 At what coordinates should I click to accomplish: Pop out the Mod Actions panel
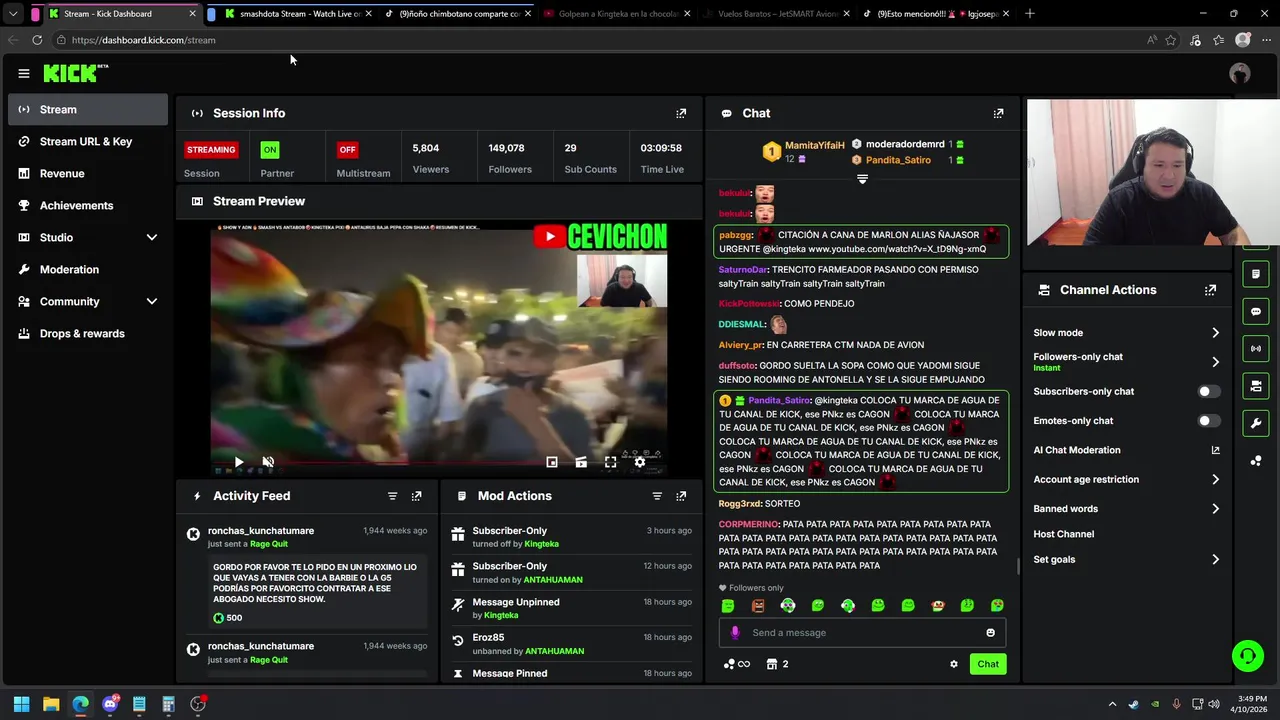click(x=681, y=496)
